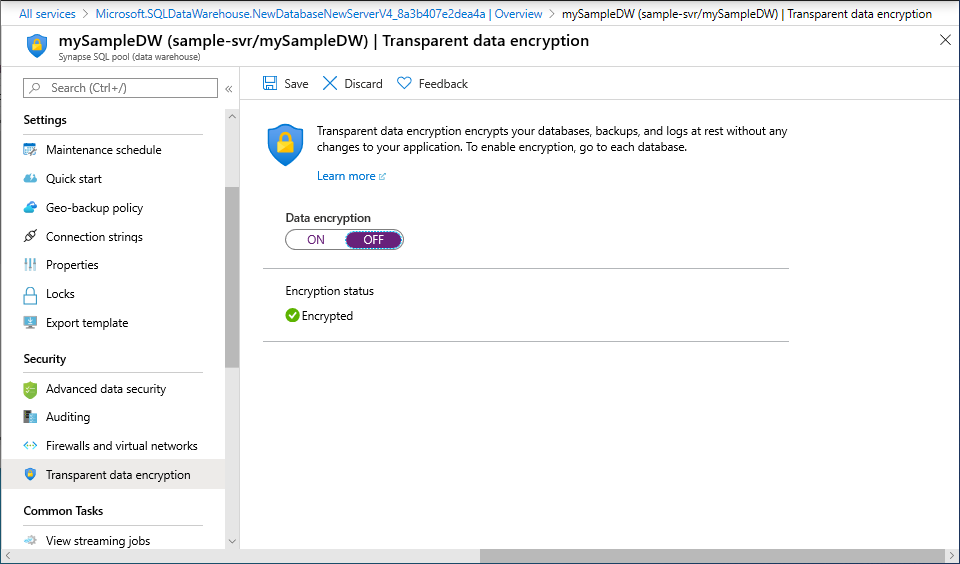Viewport: 960px width, 564px height.
Task: Click Synapse SQL pool subtitle text
Action: click(x=129, y=57)
